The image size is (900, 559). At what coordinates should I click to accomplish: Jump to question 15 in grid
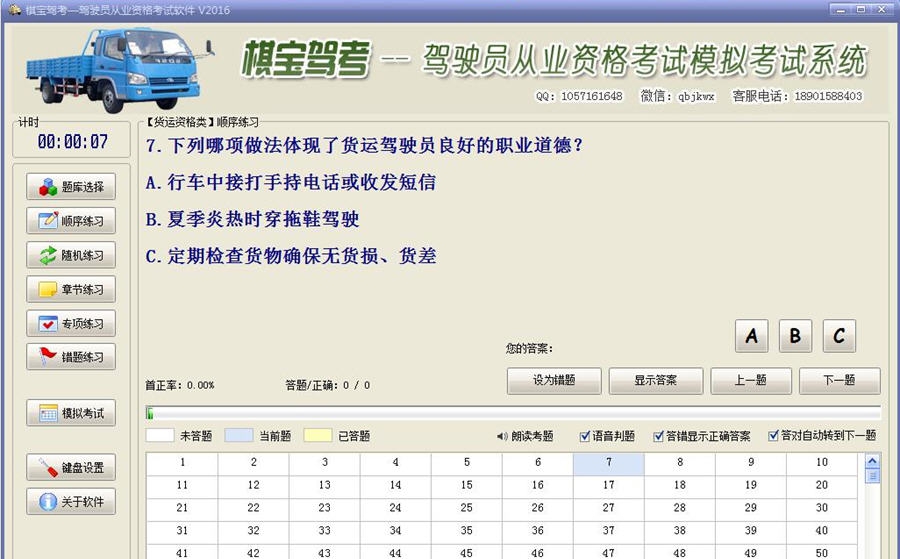click(467, 486)
